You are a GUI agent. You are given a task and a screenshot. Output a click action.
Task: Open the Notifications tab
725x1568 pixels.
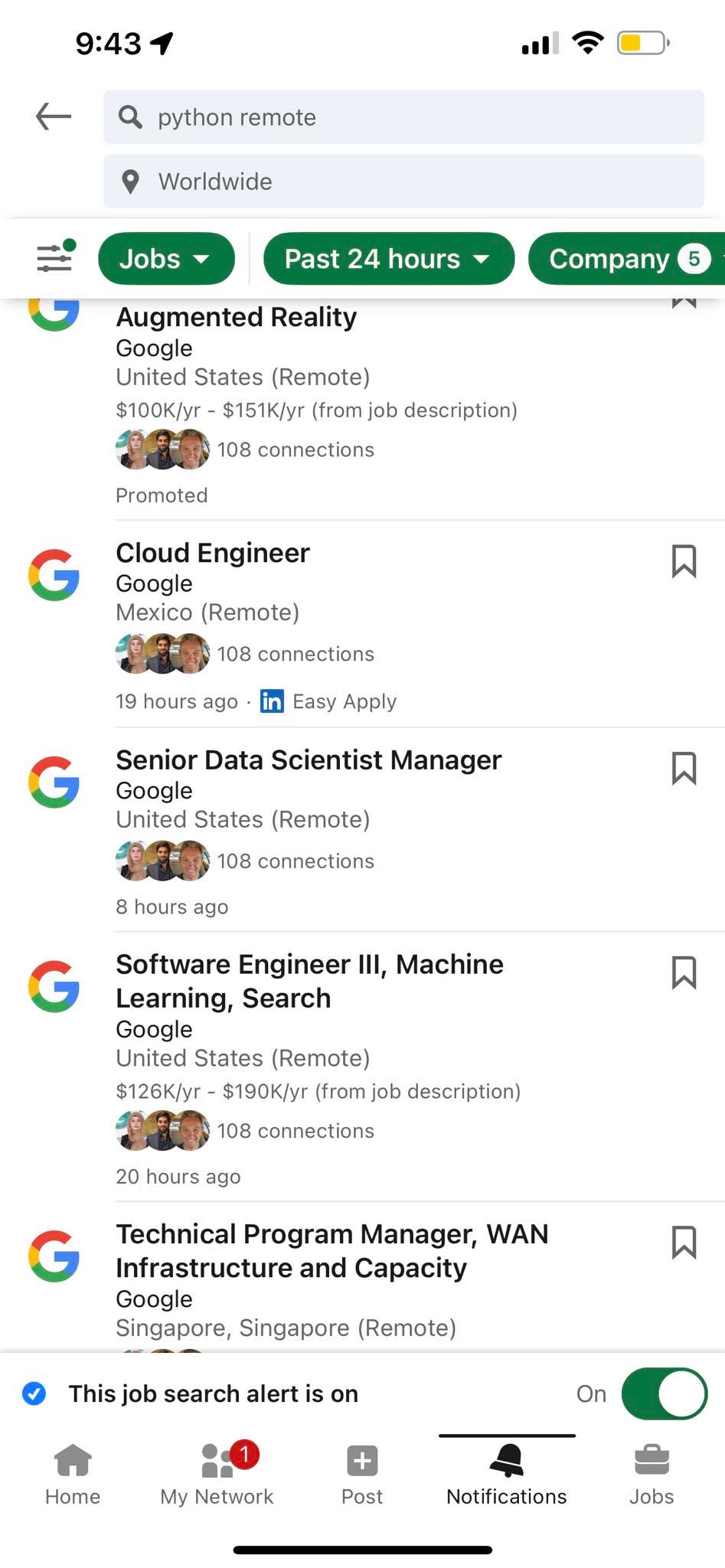507,1475
